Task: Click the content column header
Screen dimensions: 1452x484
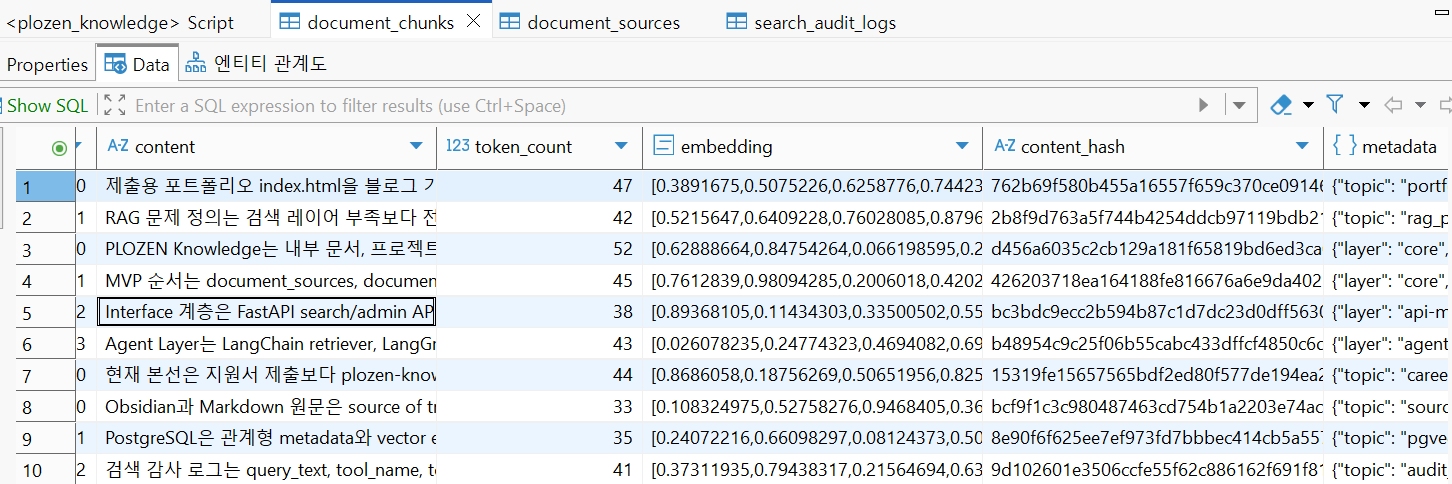Action: coord(266,147)
